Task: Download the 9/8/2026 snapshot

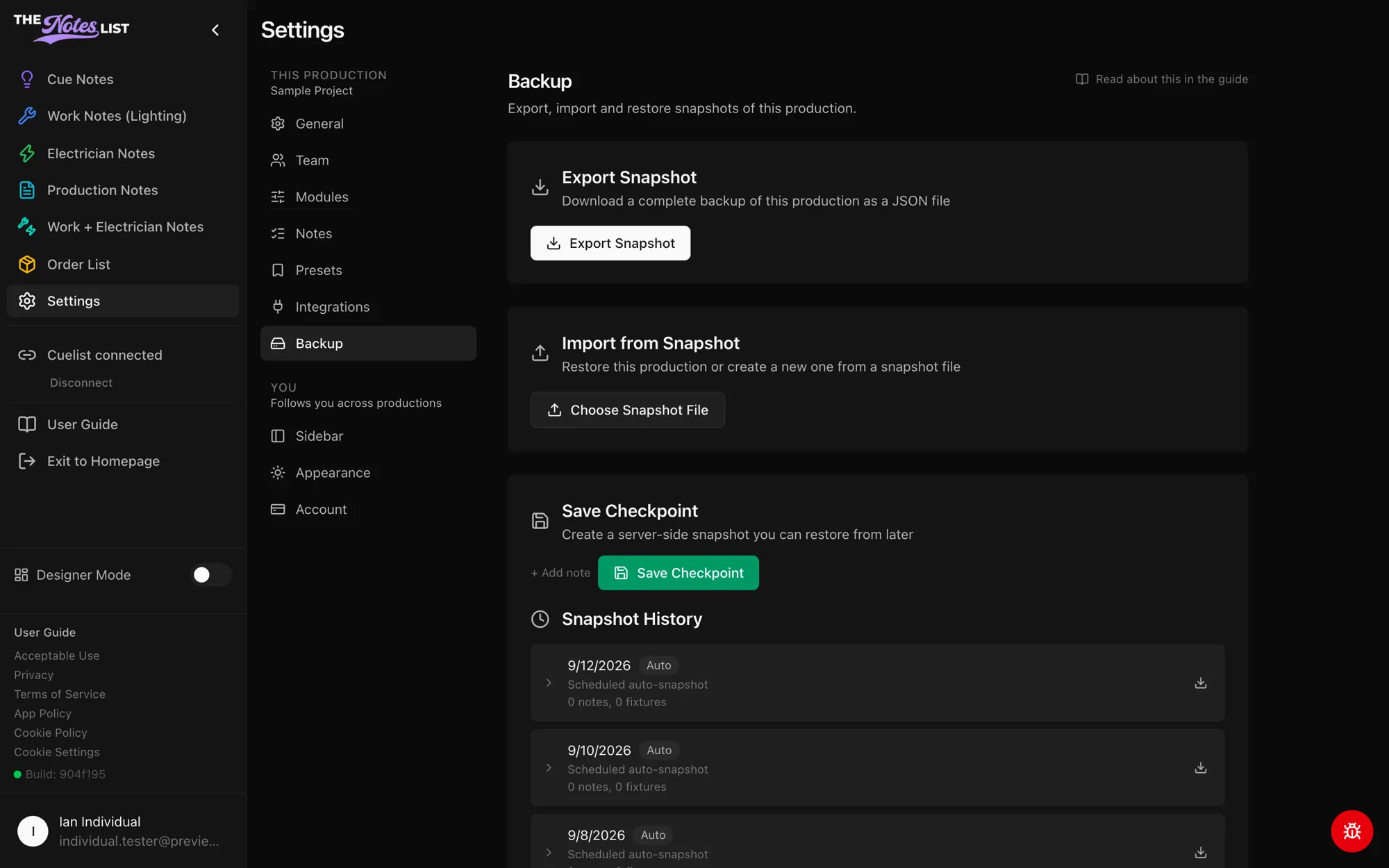Action: click(1200, 853)
